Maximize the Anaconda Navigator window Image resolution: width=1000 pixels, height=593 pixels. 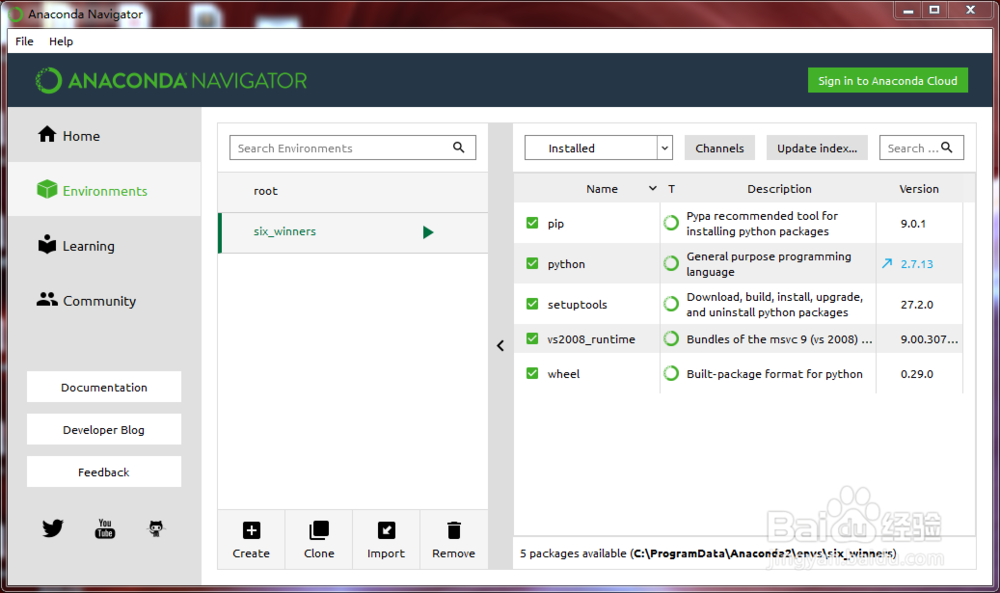point(934,10)
